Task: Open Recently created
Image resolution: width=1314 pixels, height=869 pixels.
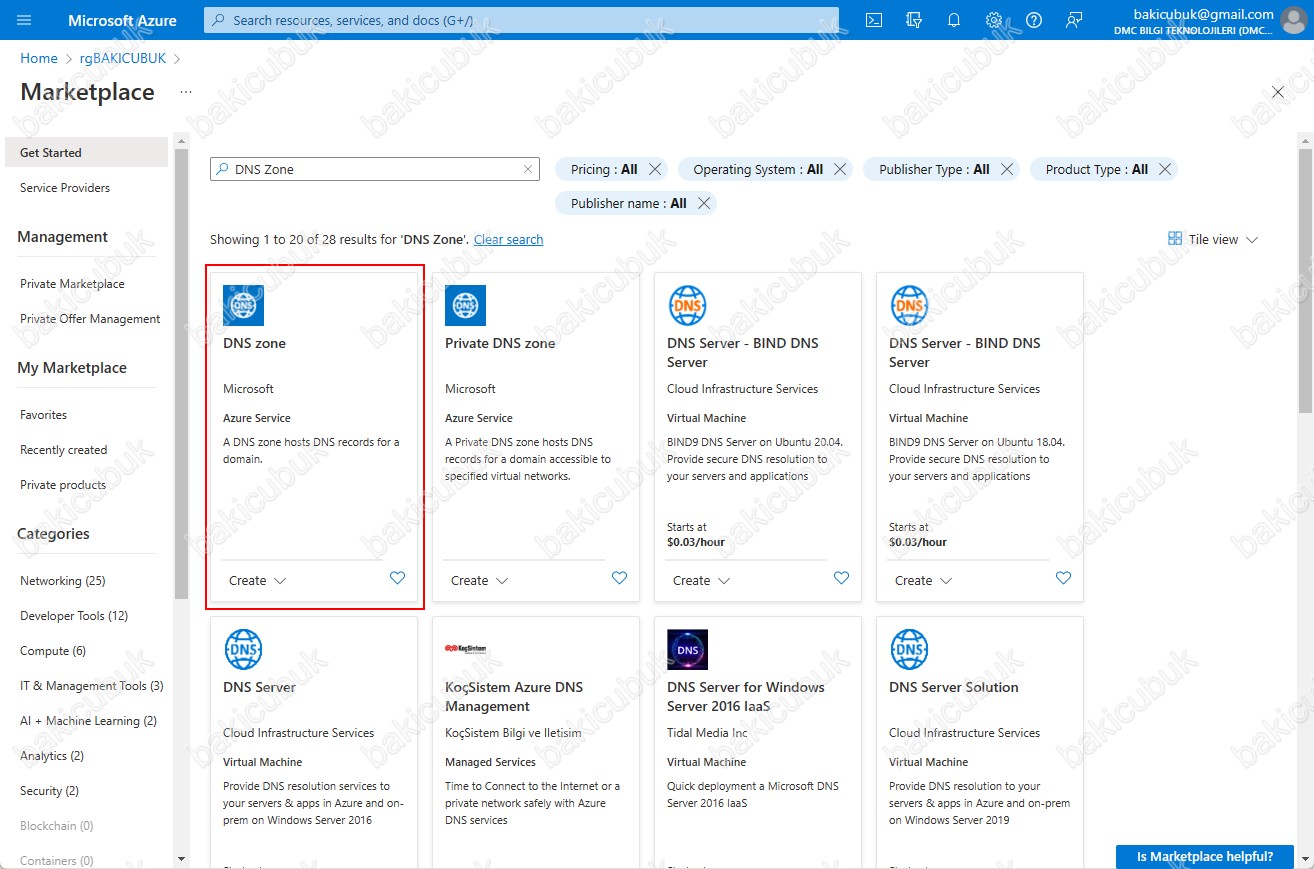Action: (63, 450)
